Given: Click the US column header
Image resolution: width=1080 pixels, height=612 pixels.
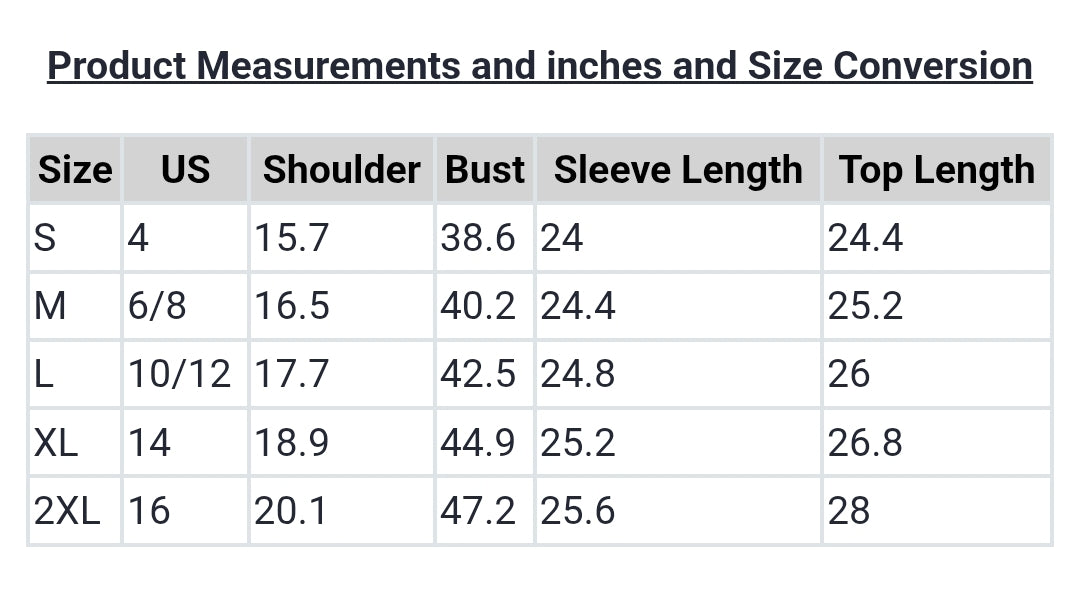Looking at the screenshot, I should [x=185, y=170].
